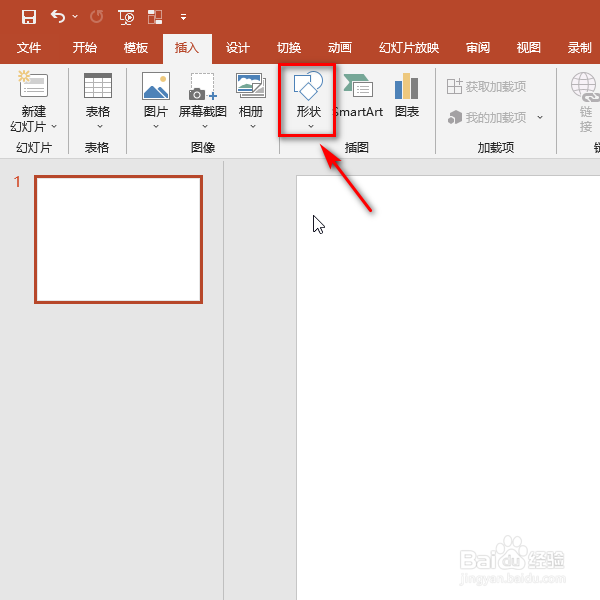Click the layout icon in quick access toolbar

(x=155, y=17)
